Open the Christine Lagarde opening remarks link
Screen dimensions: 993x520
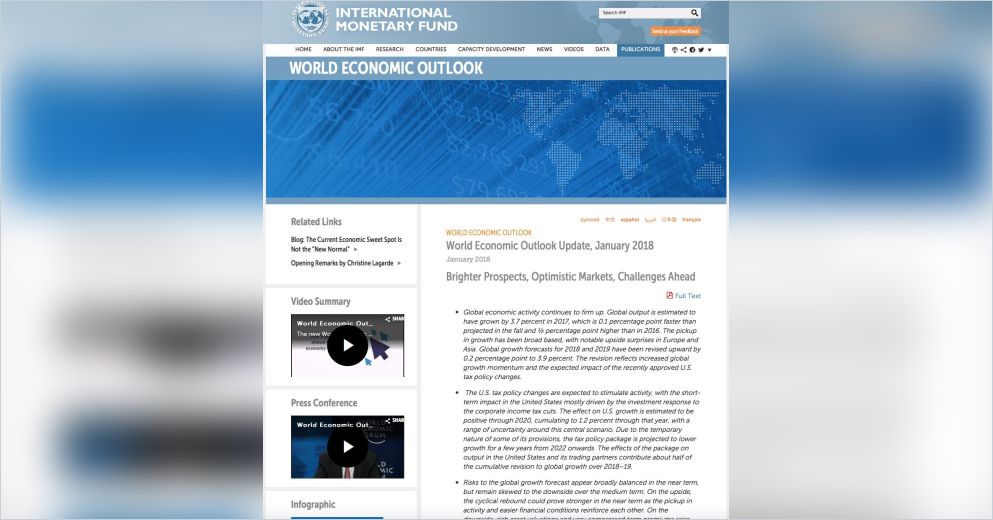(x=341, y=263)
